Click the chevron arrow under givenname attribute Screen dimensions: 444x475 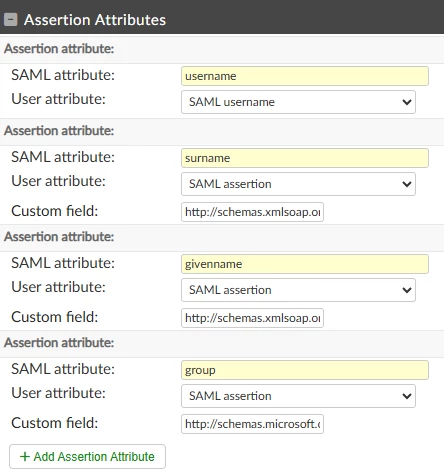coord(407,290)
